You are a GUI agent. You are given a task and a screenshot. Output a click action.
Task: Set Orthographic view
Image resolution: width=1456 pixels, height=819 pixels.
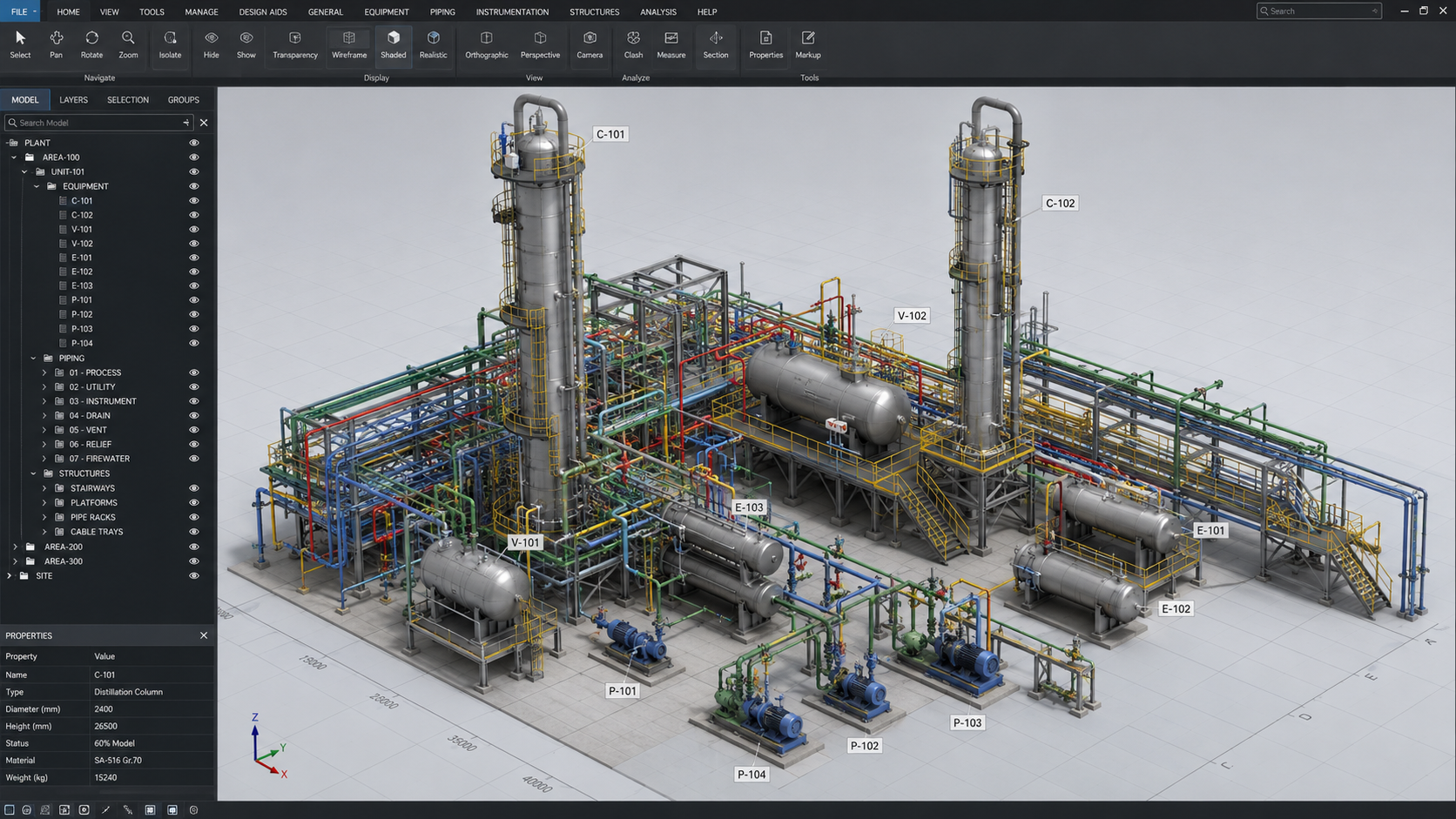(x=487, y=44)
